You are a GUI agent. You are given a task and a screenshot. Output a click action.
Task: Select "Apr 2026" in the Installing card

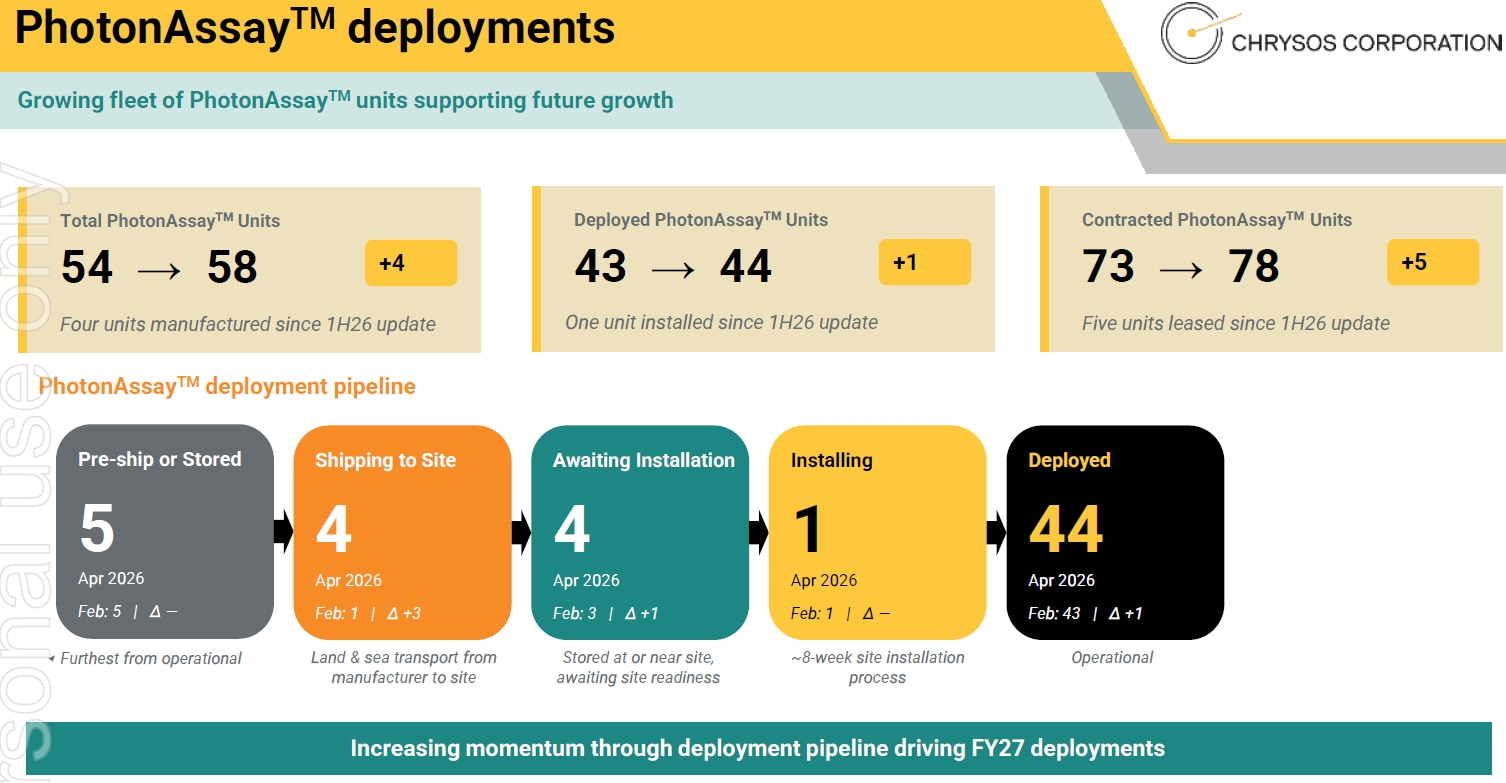824,580
